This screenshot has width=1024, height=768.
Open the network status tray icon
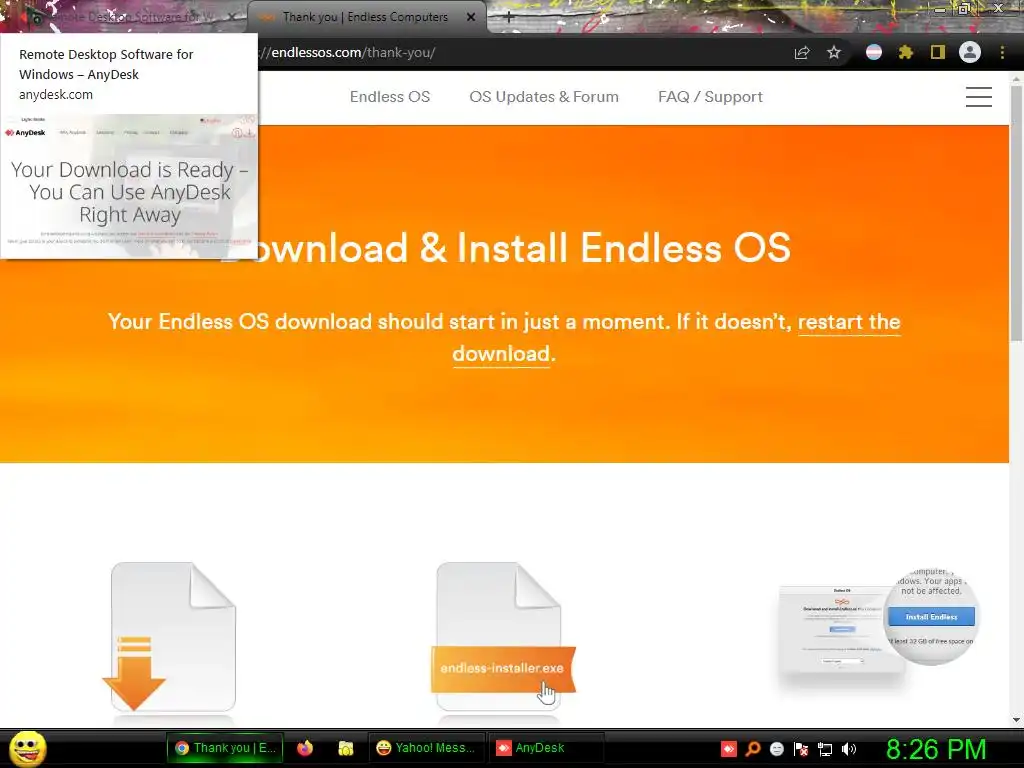point(825,749)
